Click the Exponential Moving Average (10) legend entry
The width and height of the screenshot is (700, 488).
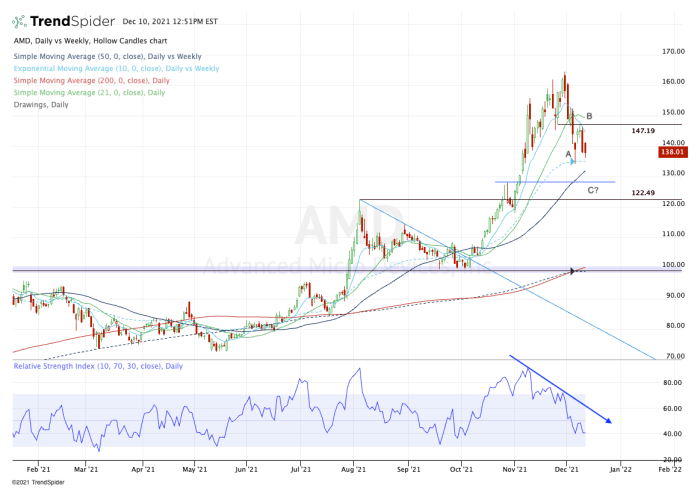116,70
